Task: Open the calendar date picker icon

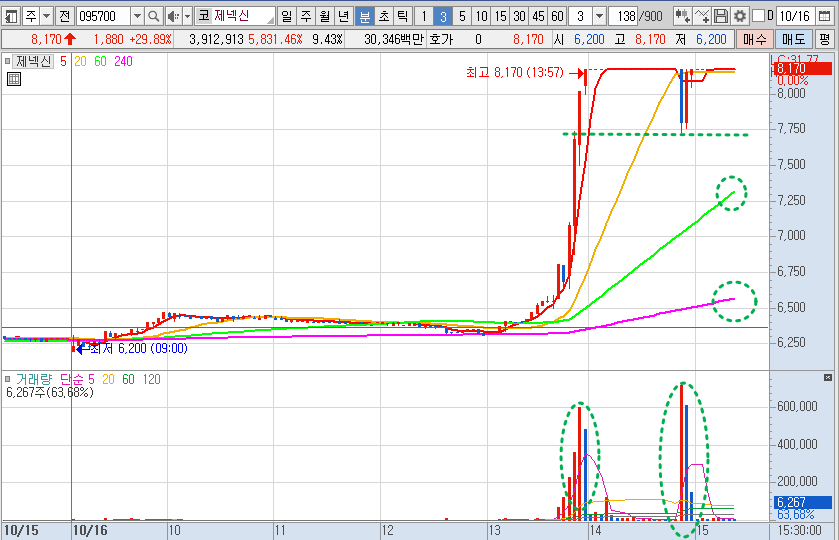Action: (x=825, y=16)
